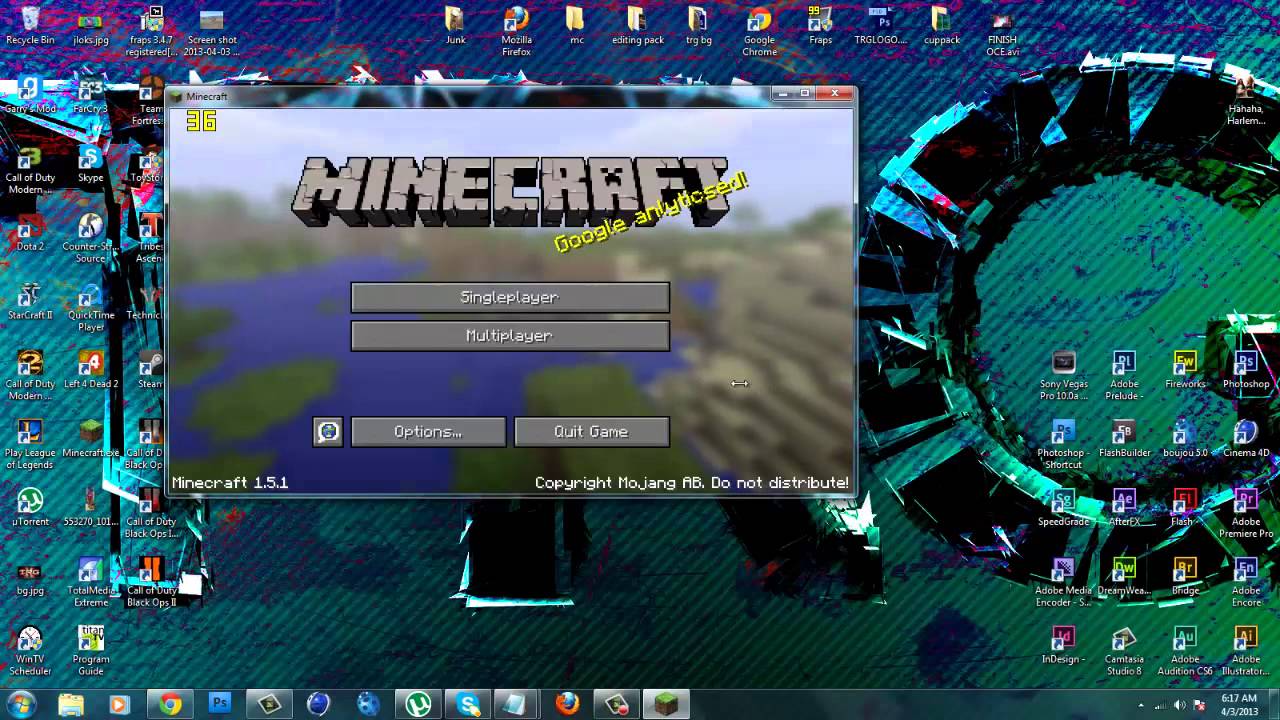Click the Minecraft 1.5.1 version text
Screen dimensions: 1280x720
230,483
